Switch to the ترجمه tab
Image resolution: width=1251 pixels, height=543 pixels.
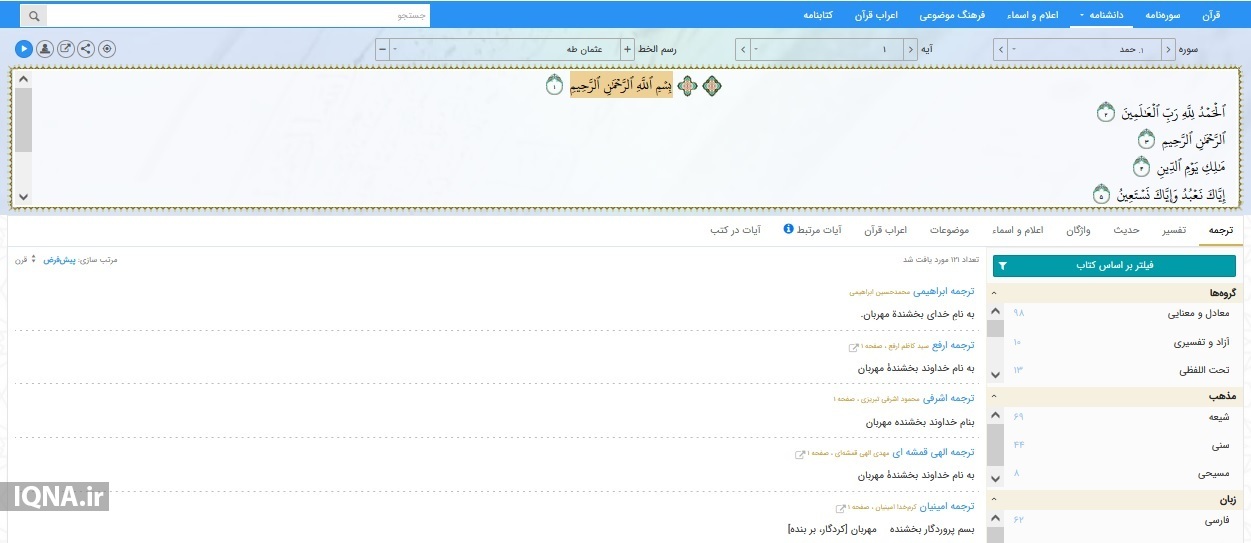[1220, 230]
